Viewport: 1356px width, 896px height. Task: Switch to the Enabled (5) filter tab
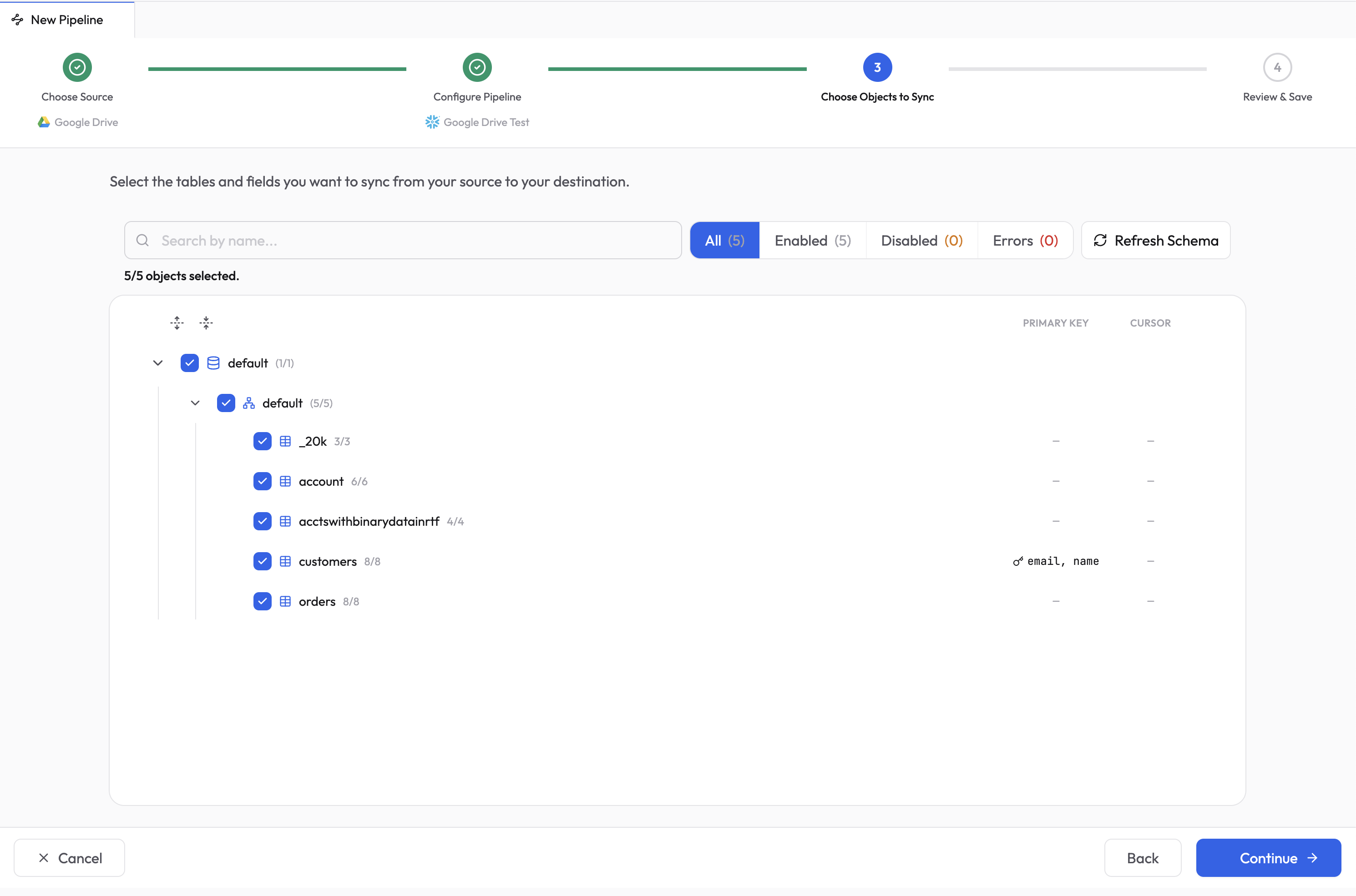812,241
